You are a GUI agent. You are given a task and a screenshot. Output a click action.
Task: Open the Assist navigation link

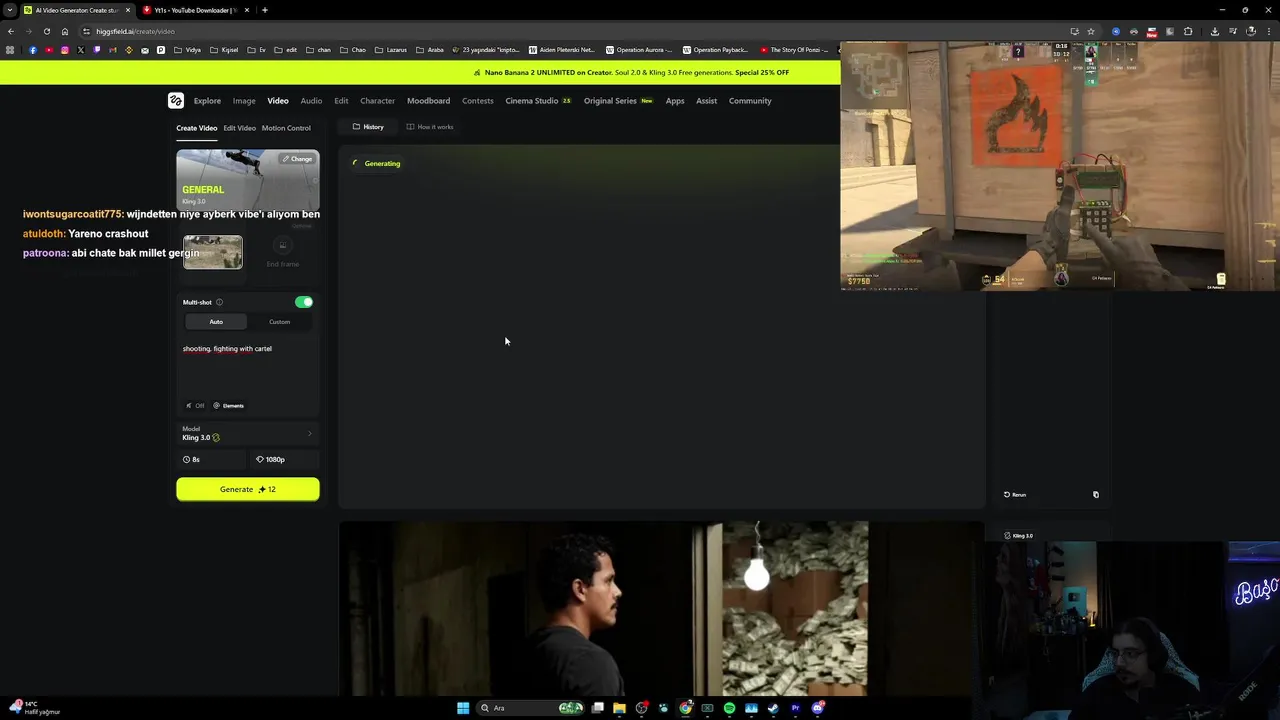click(x=706, y=101)
